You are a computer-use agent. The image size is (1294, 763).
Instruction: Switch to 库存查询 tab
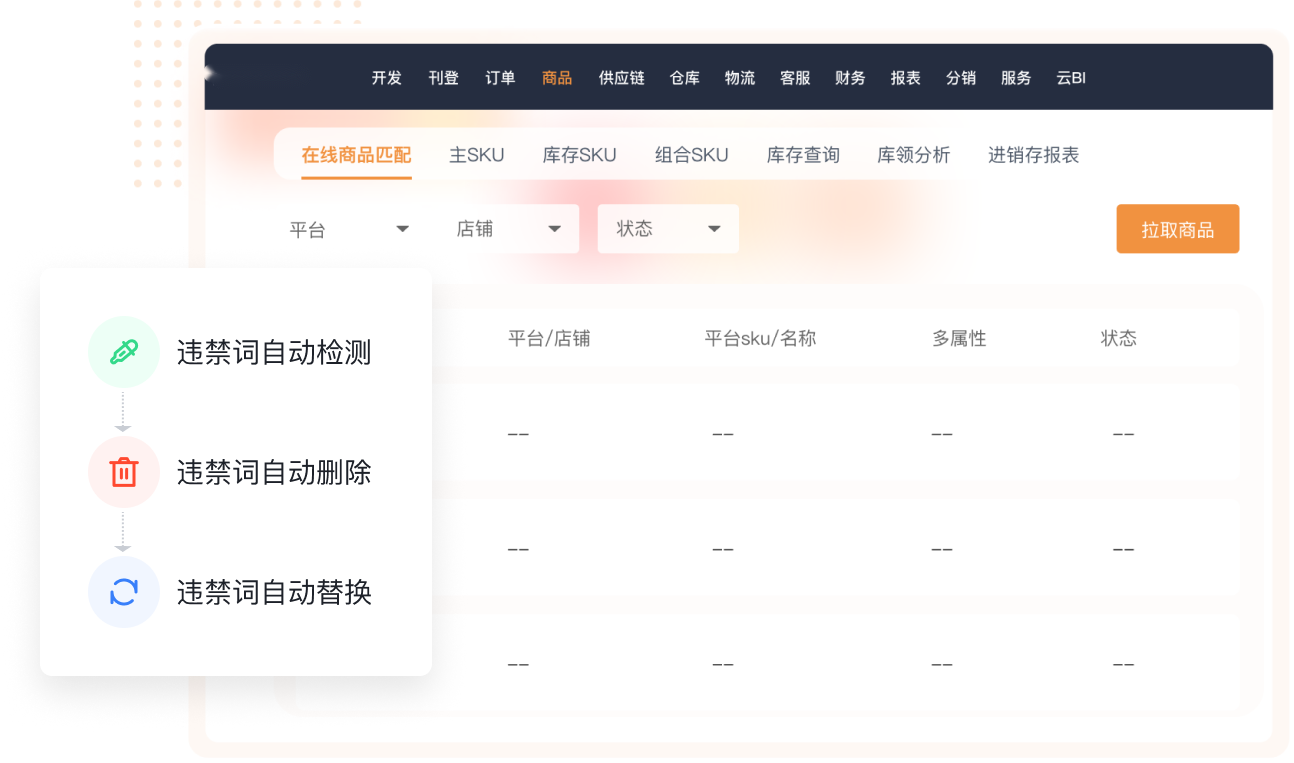[803, 155]
